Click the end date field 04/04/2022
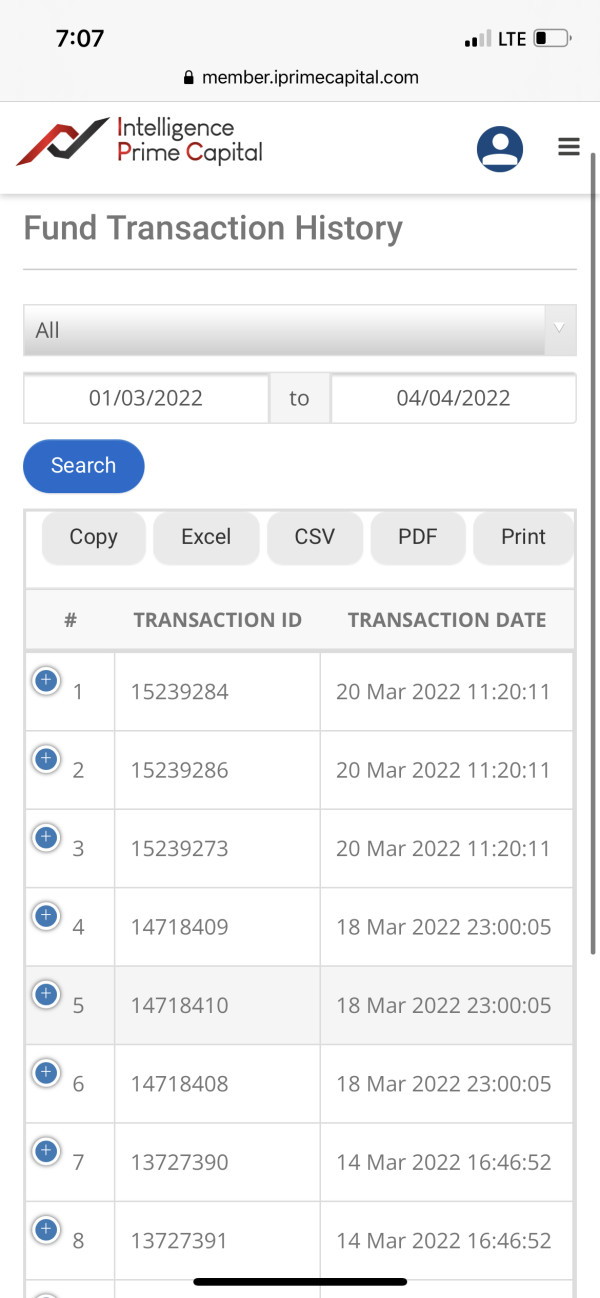Viewport: 600px width, 1298px height. (x=453, y=398)
